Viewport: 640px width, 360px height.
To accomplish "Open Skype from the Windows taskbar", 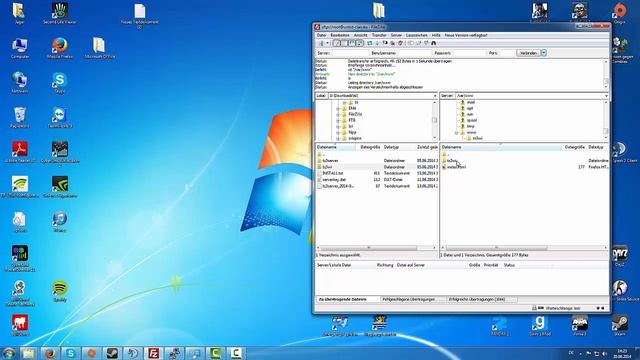I will click(x=71, y=353).
